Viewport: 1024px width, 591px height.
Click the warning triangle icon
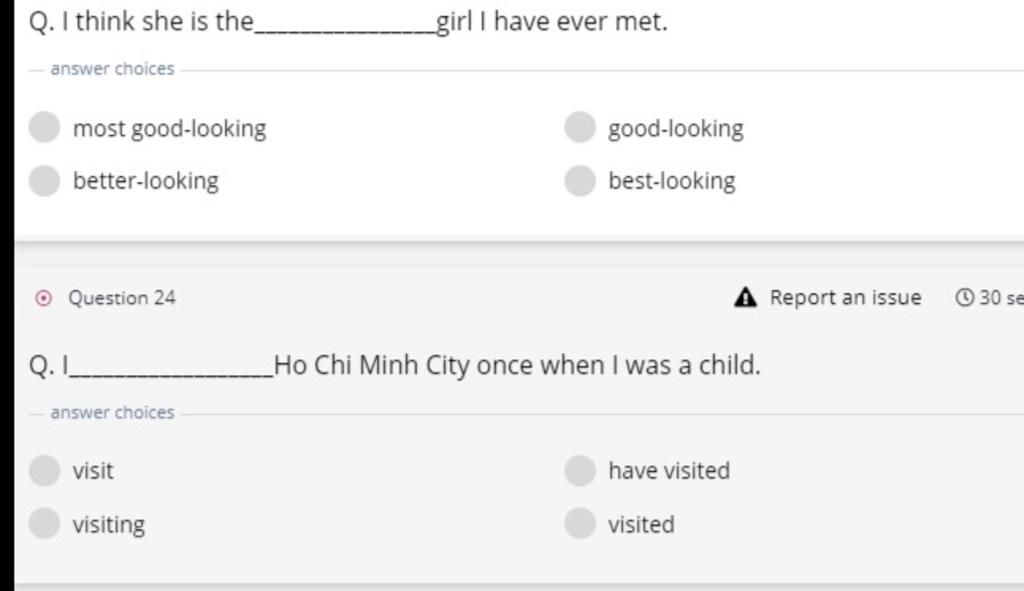click(x=745, y=297)
